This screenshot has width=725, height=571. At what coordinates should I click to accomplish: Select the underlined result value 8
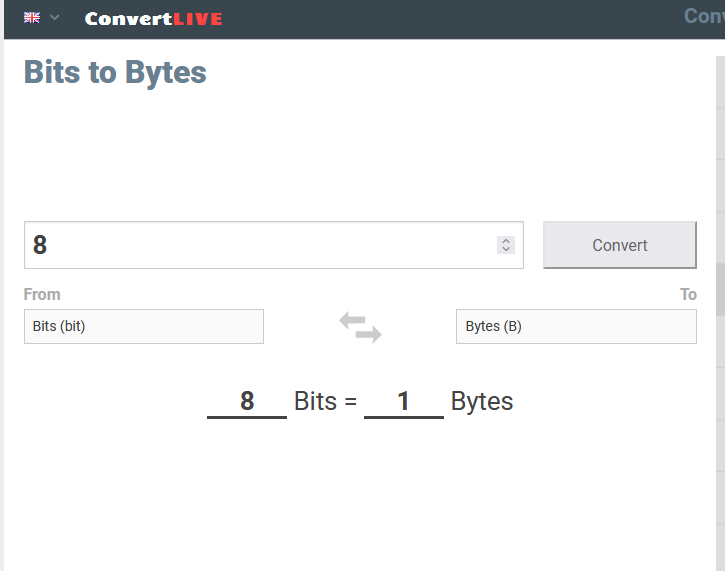(x=247, y=401)
